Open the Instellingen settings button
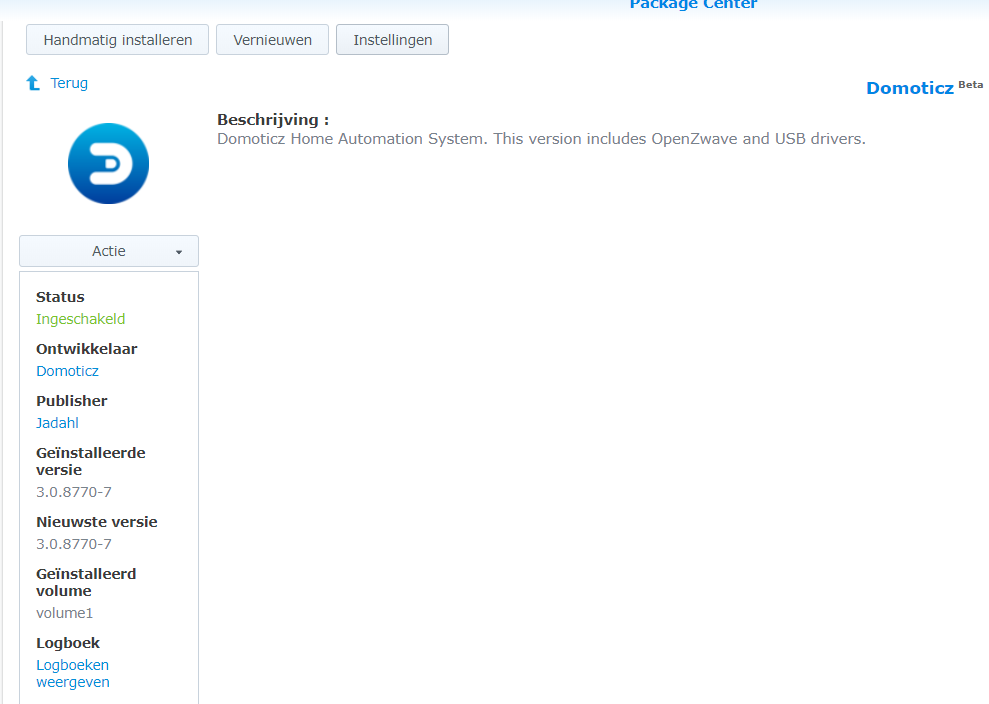Screen dimensions: 989x704 (392, 40)
